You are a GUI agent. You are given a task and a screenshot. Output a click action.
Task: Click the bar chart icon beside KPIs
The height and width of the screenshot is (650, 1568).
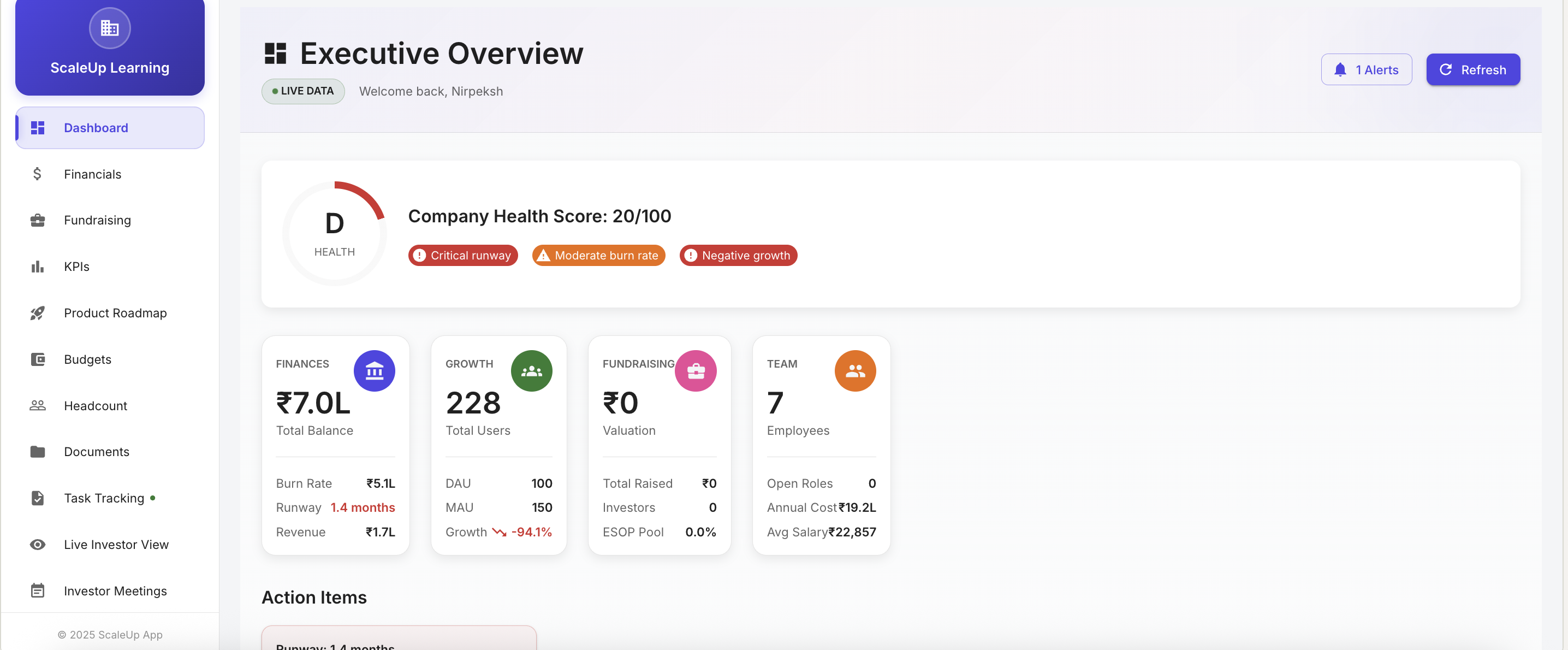pos(38,267)
